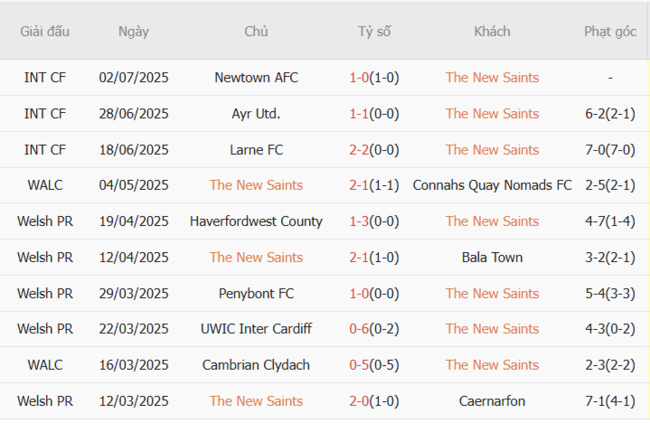Screen dimensions: 650x423
Task: Click Cambrian Clydach team name
Action: tap(256, 365)
